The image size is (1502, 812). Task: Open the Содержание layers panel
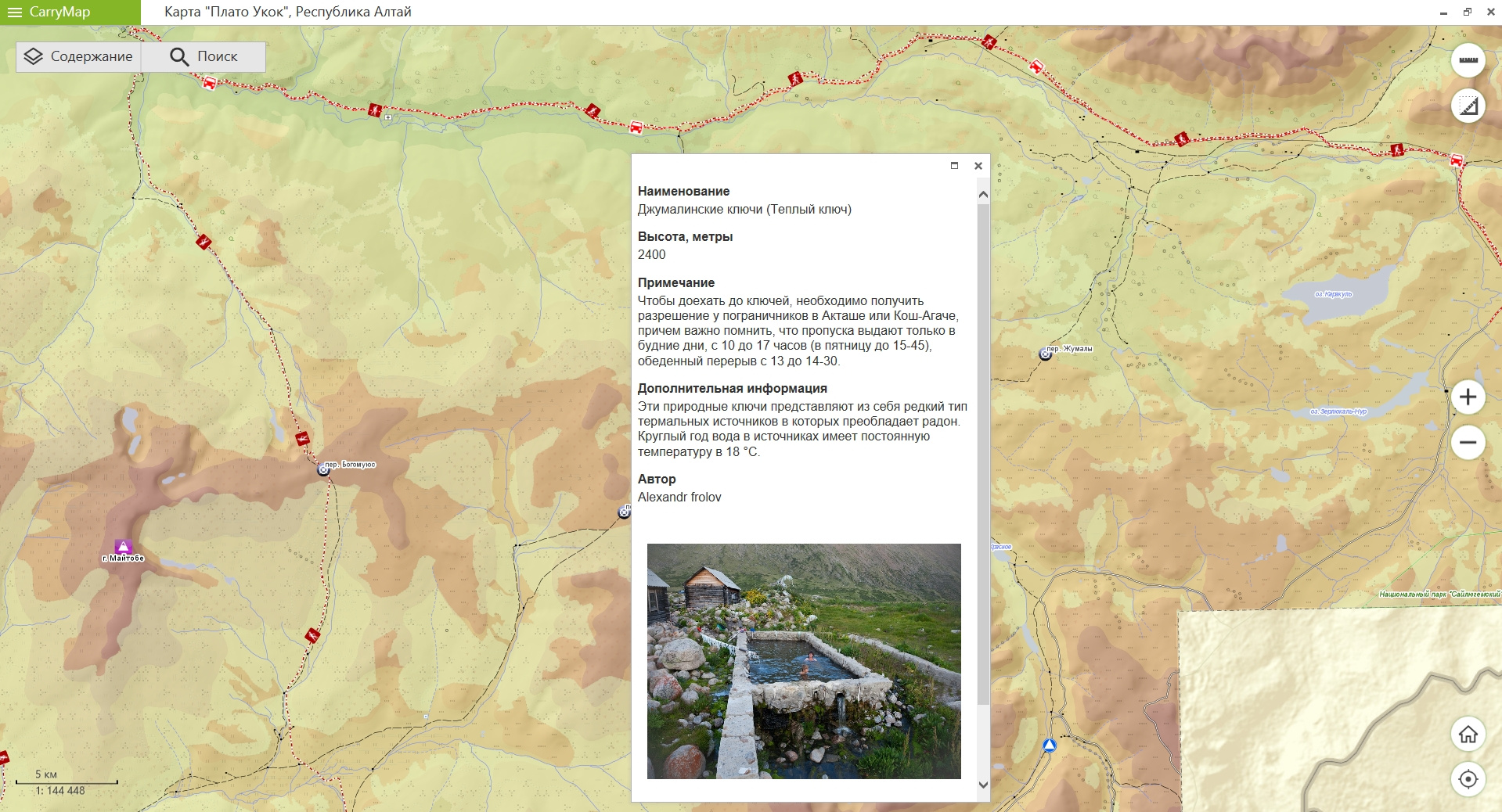click(x=78, y=56)
